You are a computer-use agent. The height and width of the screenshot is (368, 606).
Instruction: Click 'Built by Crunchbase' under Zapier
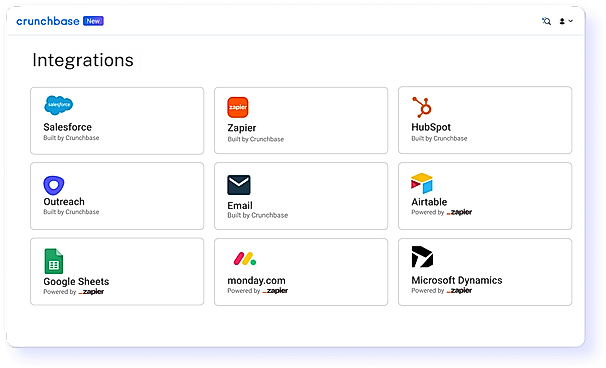coord(255,139)
